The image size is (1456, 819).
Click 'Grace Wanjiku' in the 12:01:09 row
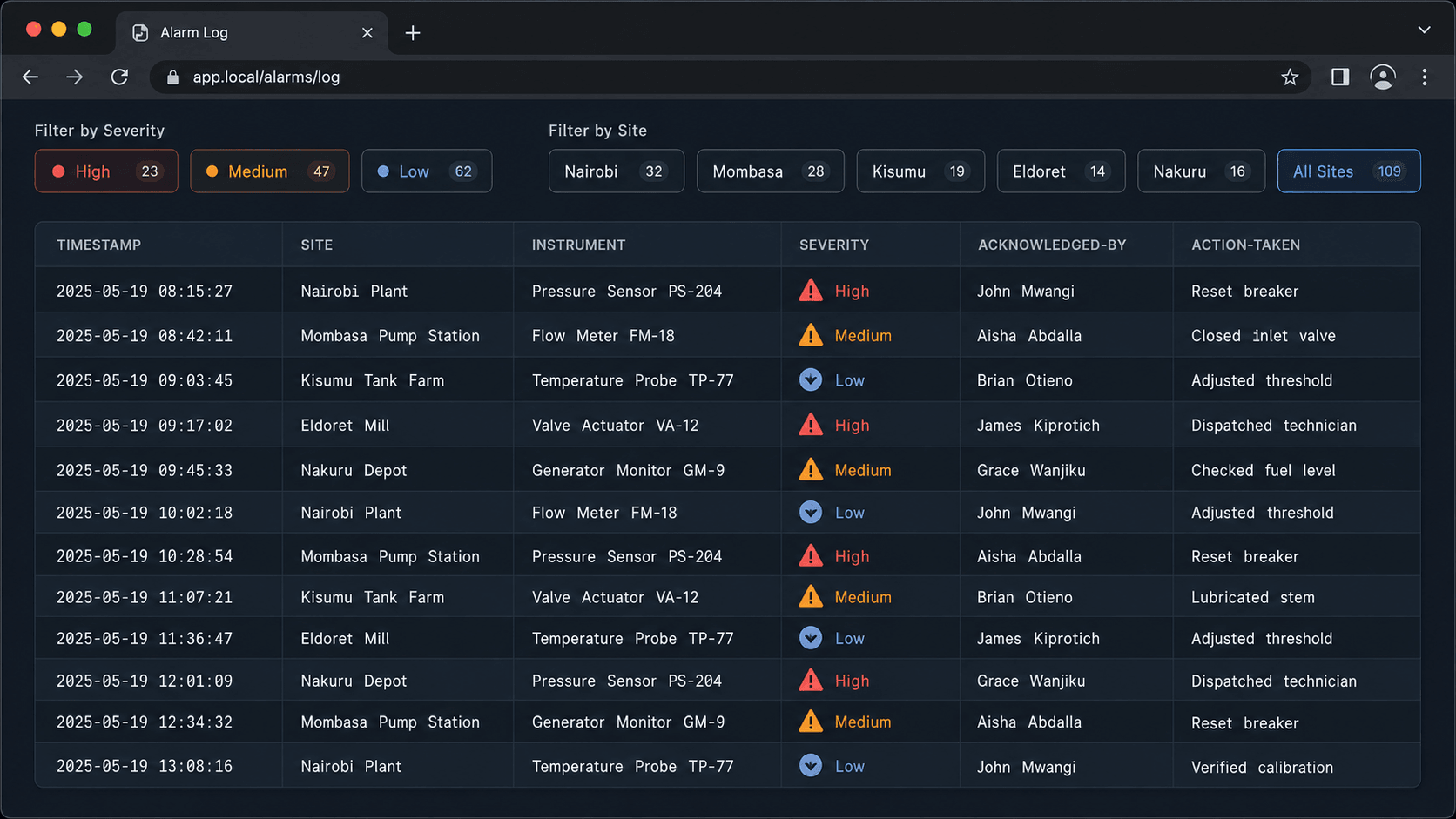1031,681
